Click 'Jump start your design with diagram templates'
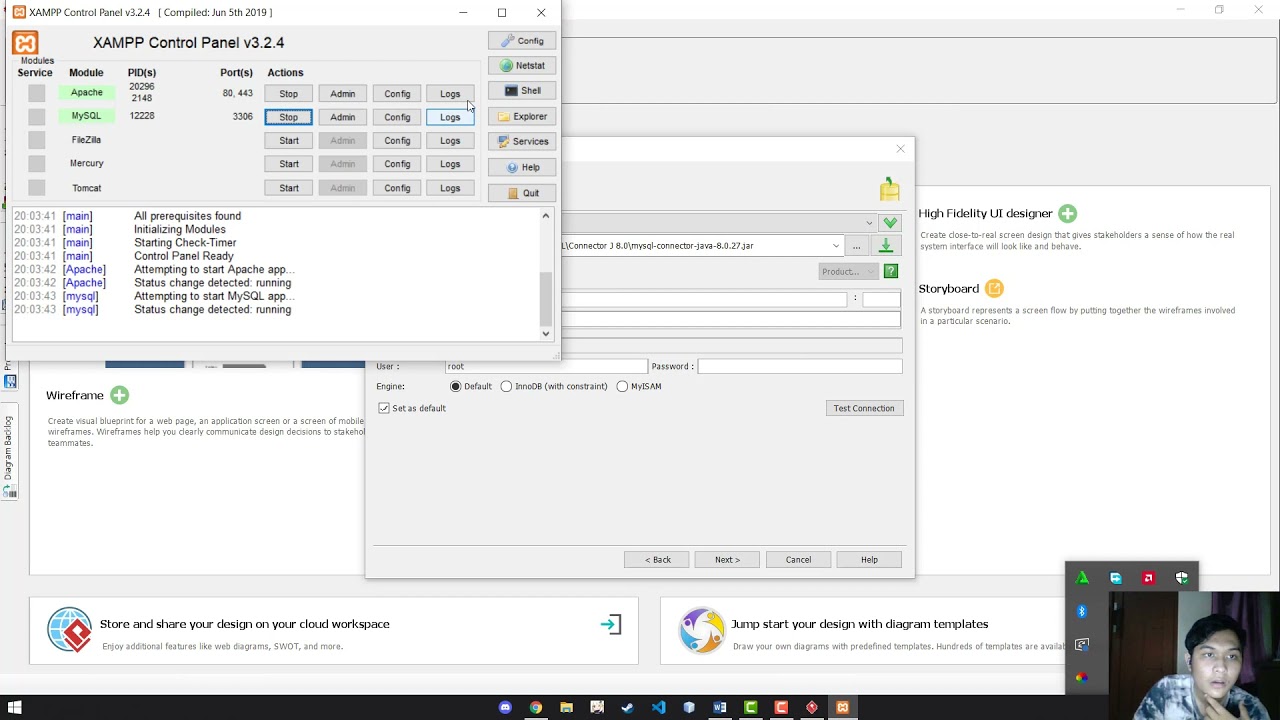The height and width of the screenshot is (720, 1280). pos(859,624)
